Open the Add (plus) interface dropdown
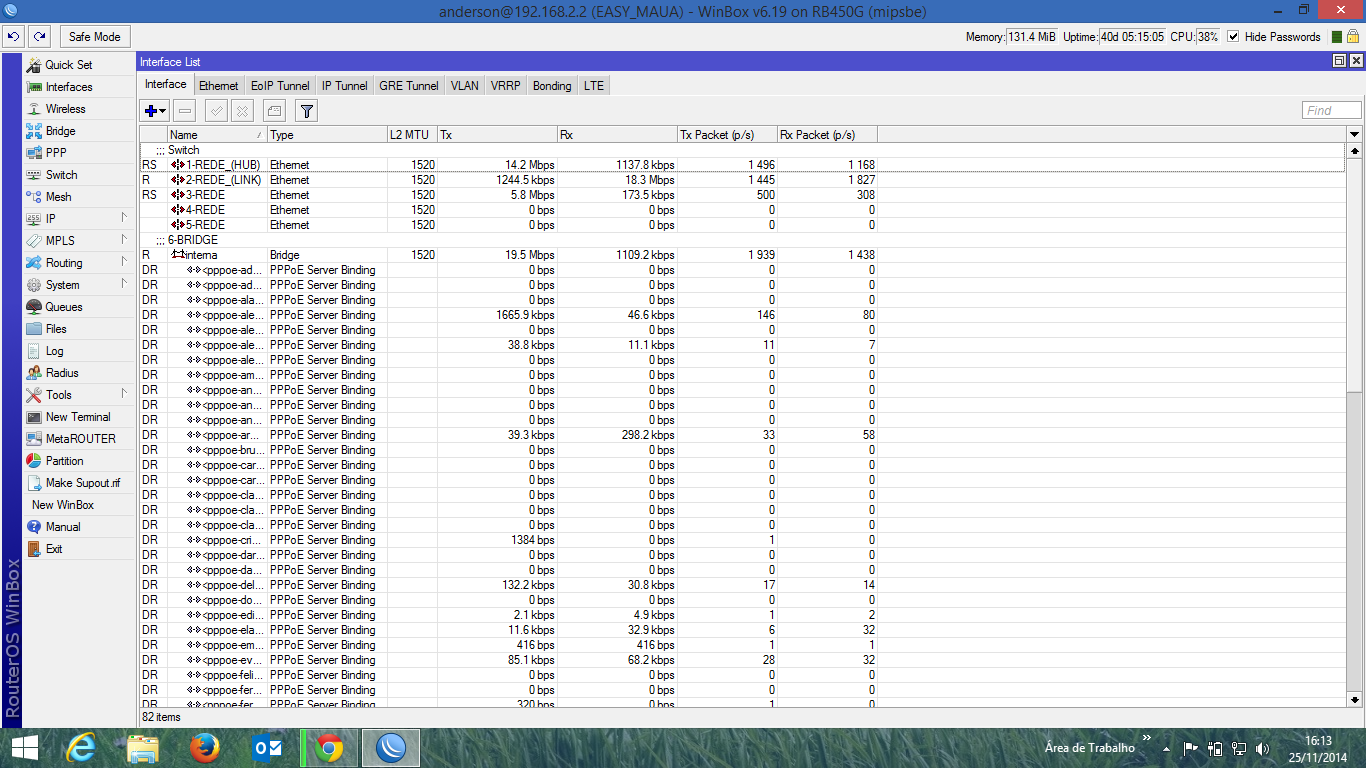The height and width of the screenshot is (768, 1366). pos(155,111)
